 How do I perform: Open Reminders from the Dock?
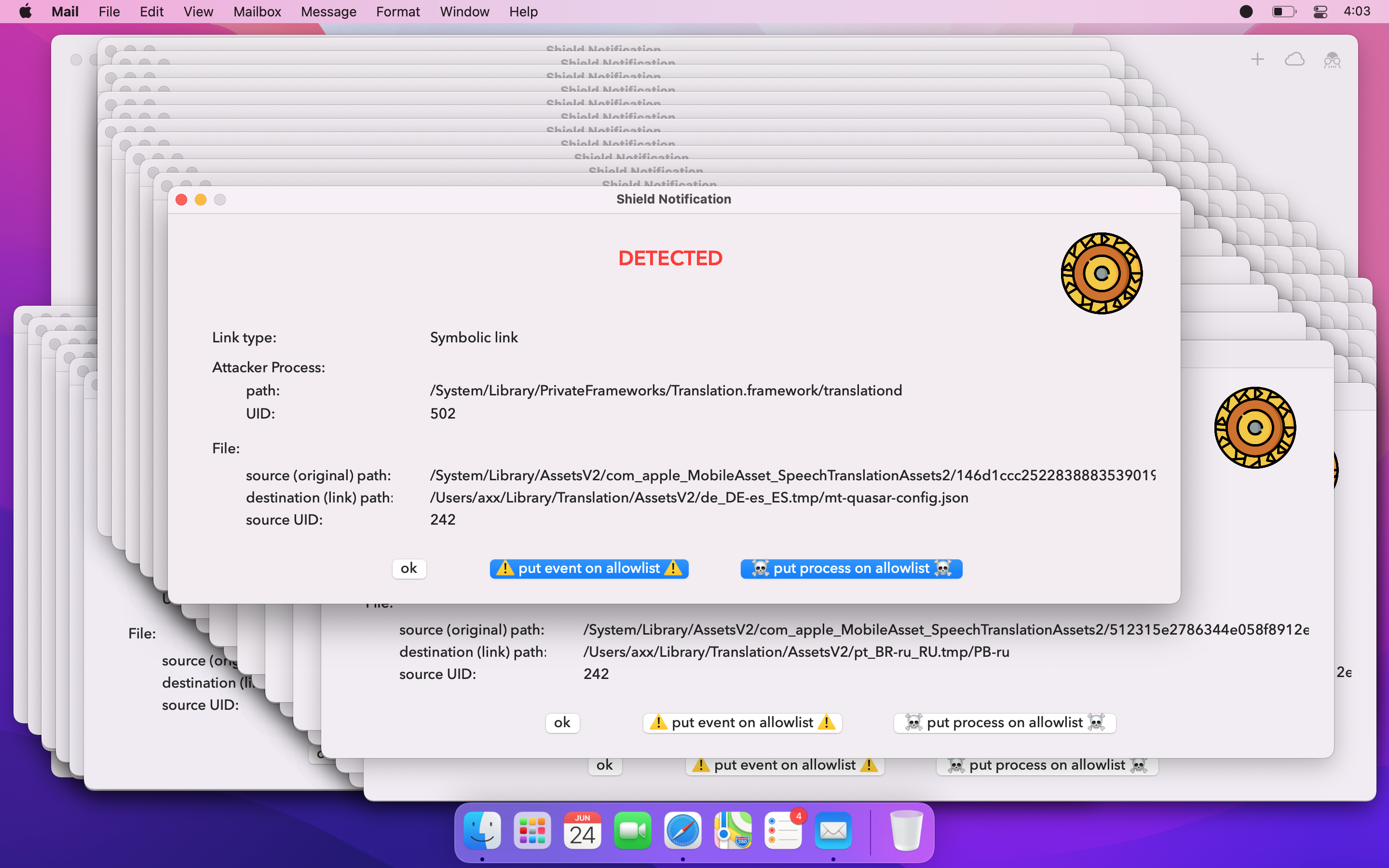[783, 831]
